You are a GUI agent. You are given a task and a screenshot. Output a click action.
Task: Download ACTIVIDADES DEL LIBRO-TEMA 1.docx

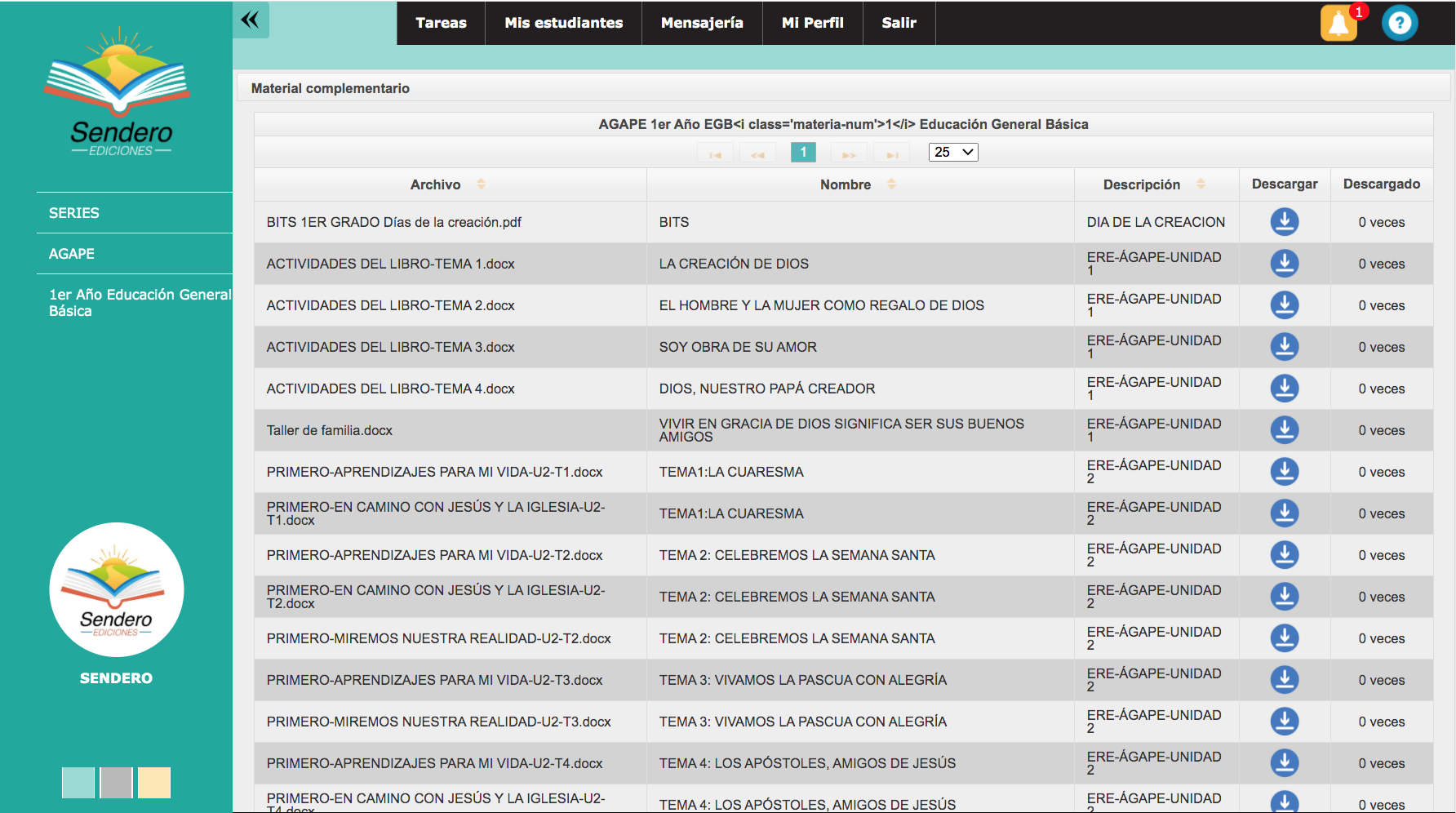[1284, 264]
